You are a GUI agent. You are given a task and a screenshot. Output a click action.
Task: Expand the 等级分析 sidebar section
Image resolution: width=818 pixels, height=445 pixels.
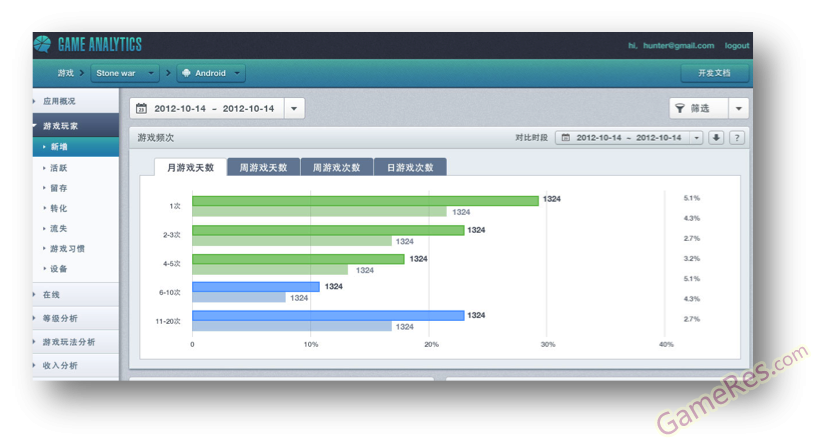76,318
